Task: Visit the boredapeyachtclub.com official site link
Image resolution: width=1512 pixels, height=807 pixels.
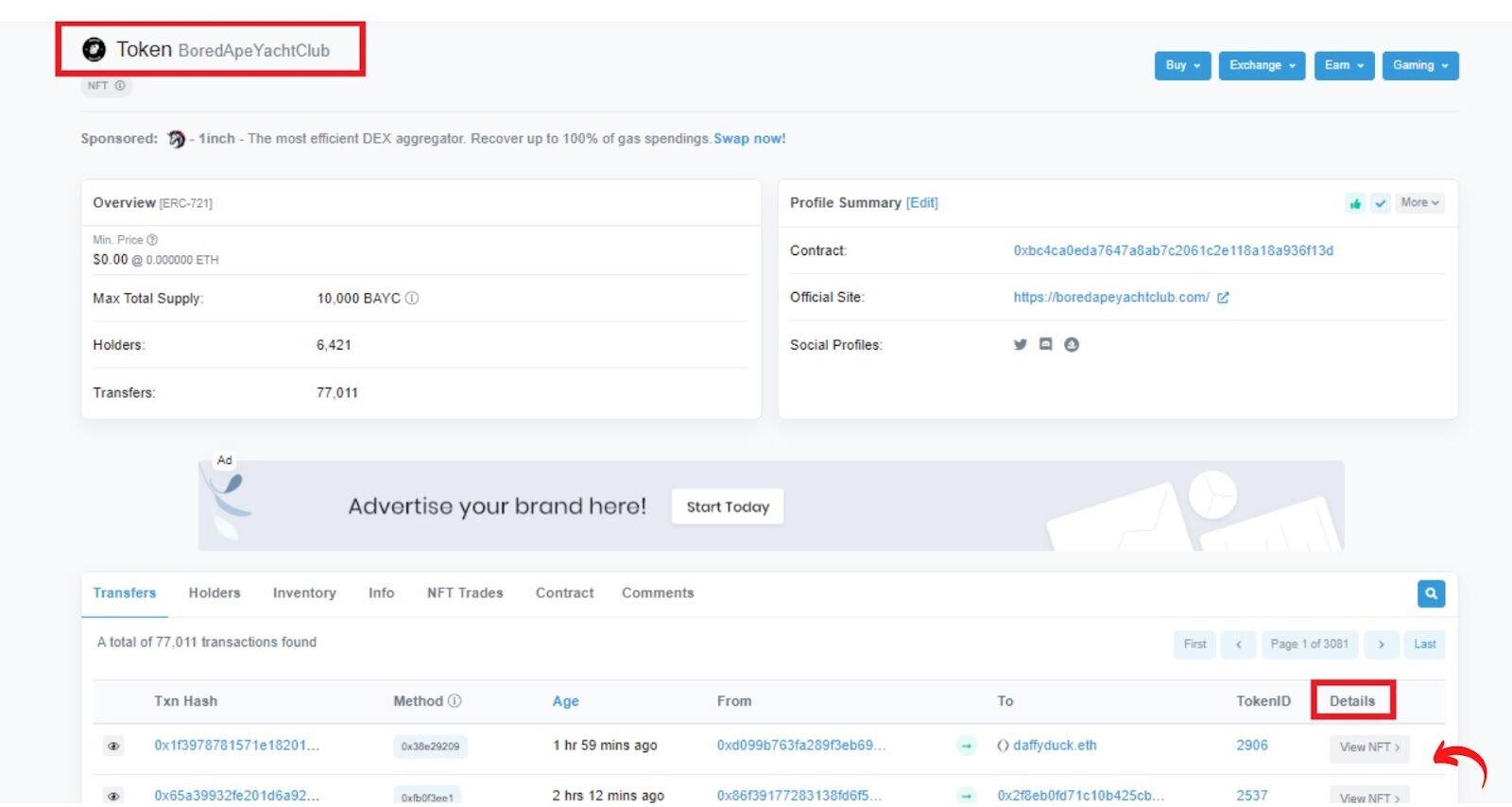Action: tap(1111, 298)
